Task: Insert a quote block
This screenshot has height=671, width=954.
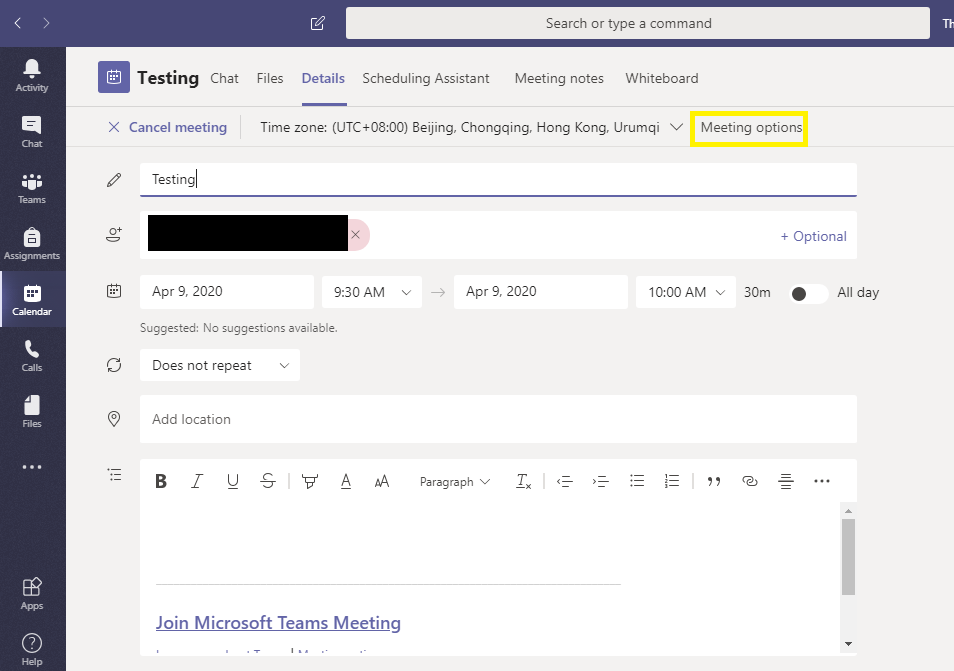Action: 714,481
